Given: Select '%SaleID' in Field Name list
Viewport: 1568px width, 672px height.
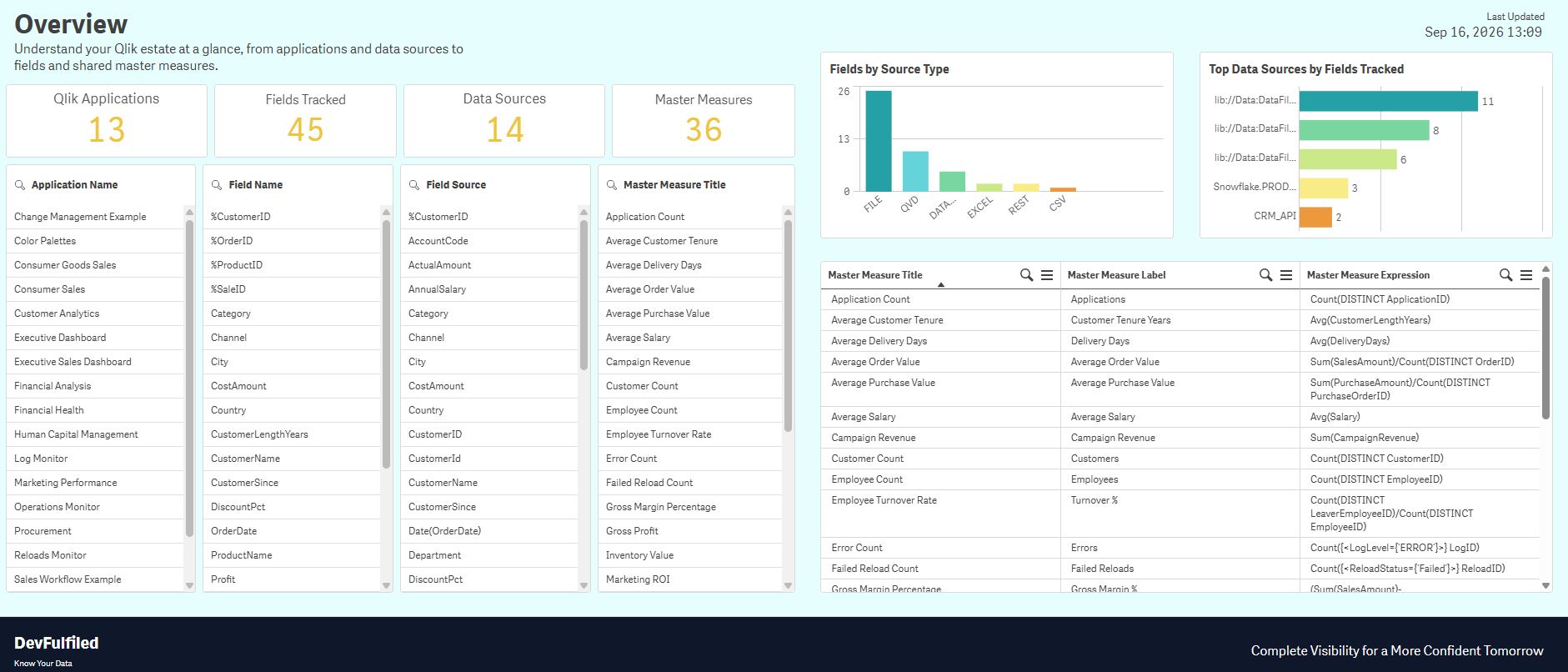Looking at the screenshot, I should [292, 289].
